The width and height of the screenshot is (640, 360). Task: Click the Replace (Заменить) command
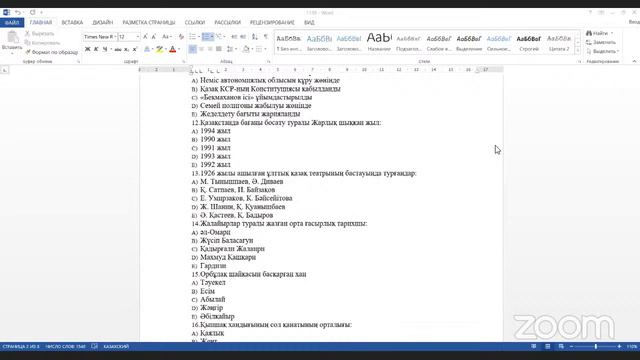(x=601, y=42)
